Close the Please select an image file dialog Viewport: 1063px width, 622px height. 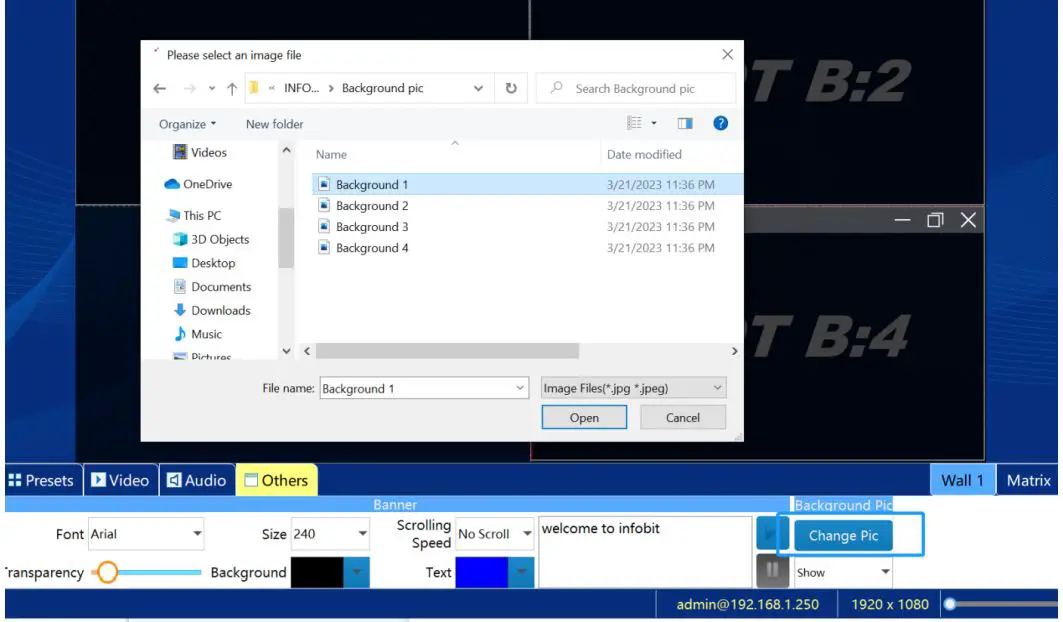[727, 54]
